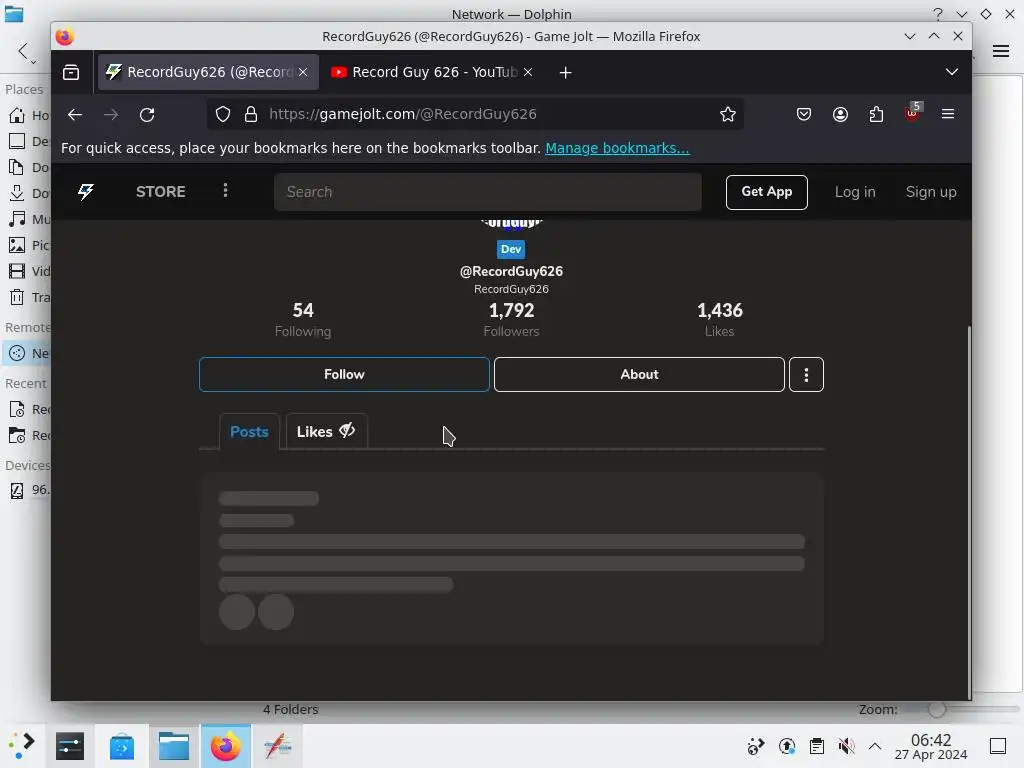
Task: Switch to the RecordGuy626 Game Jolt tab
Action: [x=208, y=72]
